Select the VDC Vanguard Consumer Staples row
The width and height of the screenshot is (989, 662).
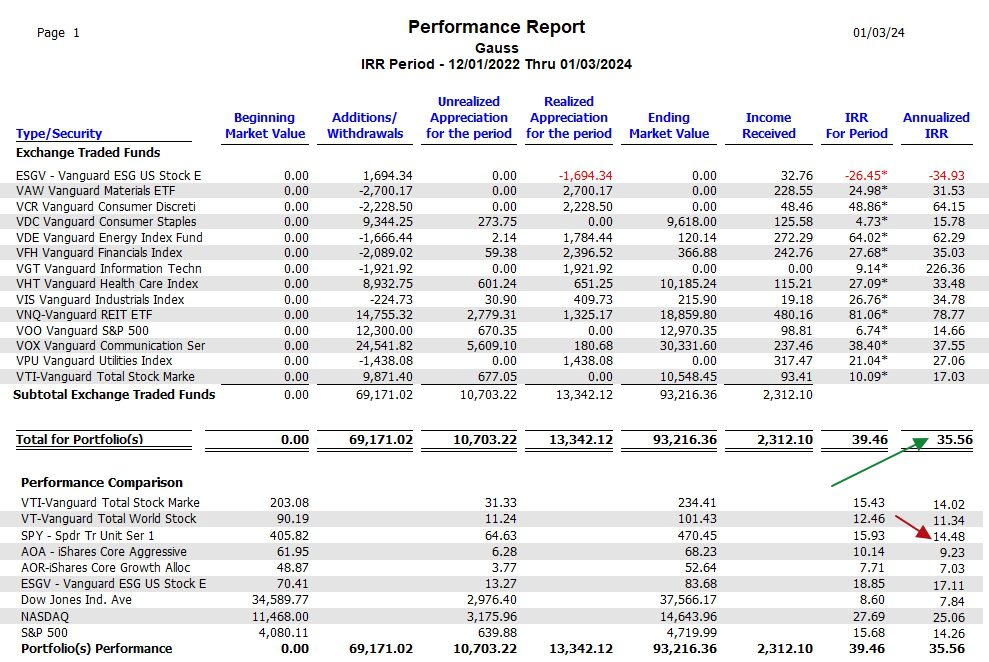[494, 221]
